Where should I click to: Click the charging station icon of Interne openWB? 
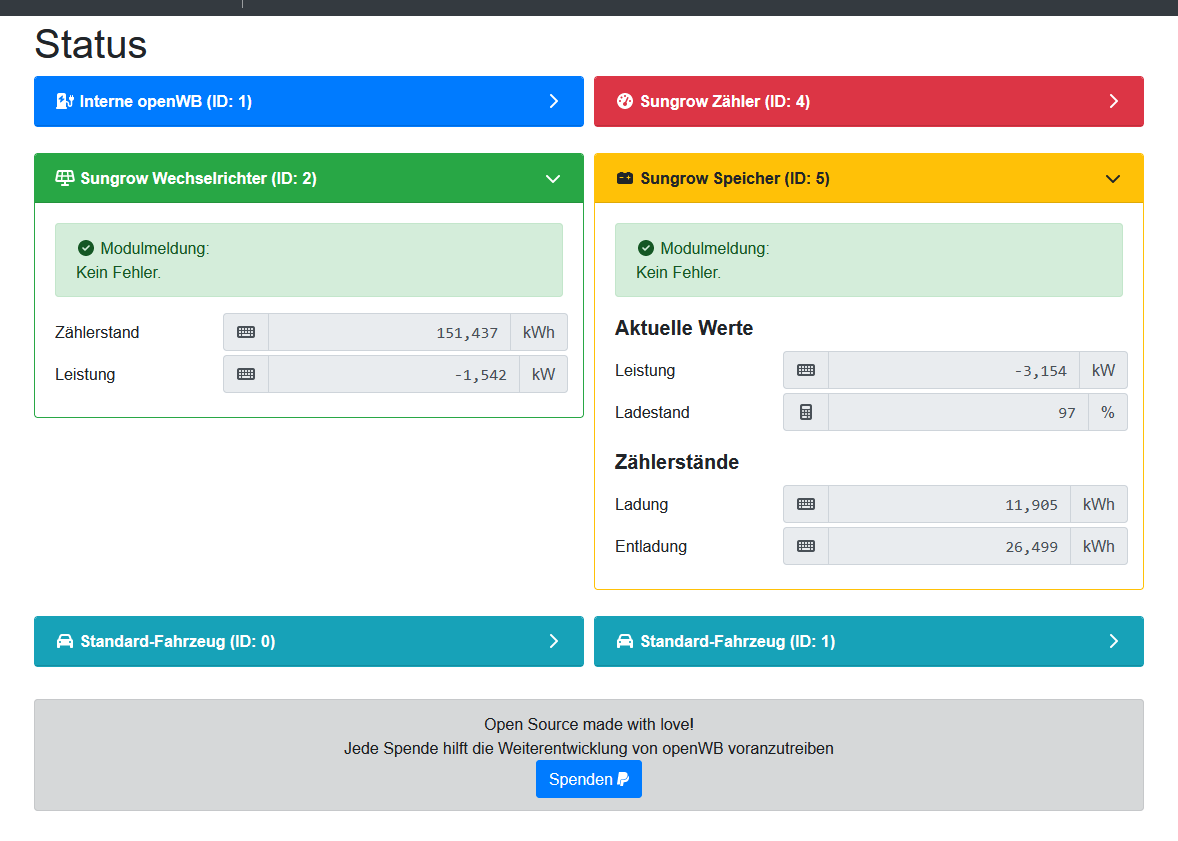(65, 101)
